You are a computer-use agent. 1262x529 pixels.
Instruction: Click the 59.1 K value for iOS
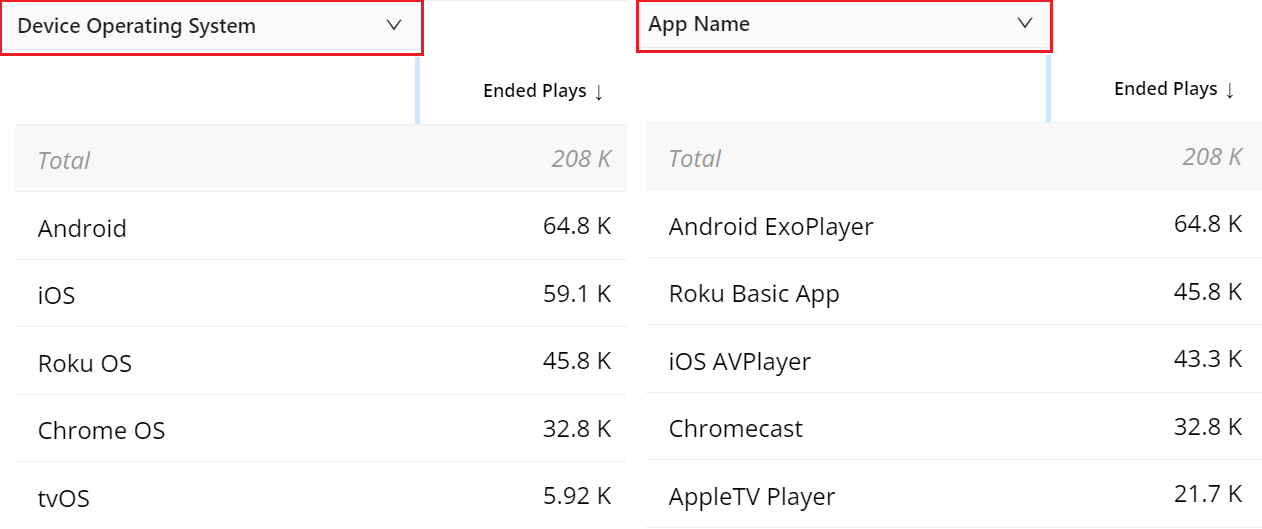coord(577,294)
